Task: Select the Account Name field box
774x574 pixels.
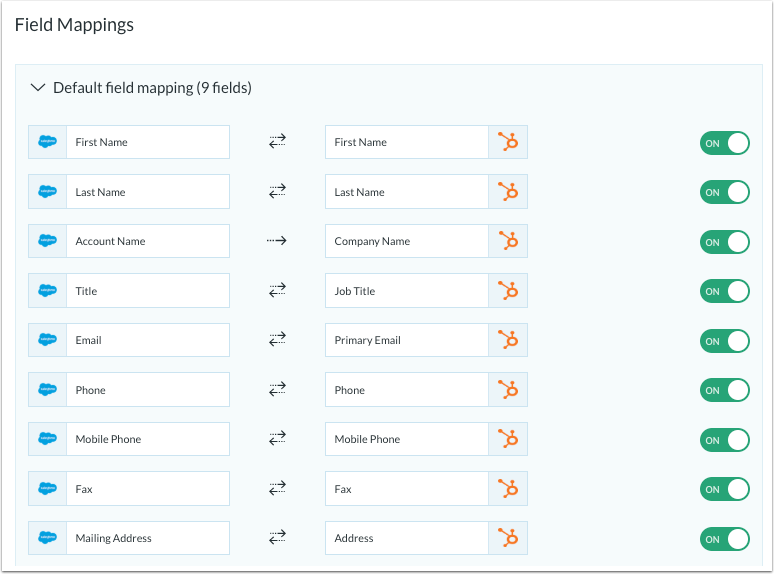Action: [148, 241]
